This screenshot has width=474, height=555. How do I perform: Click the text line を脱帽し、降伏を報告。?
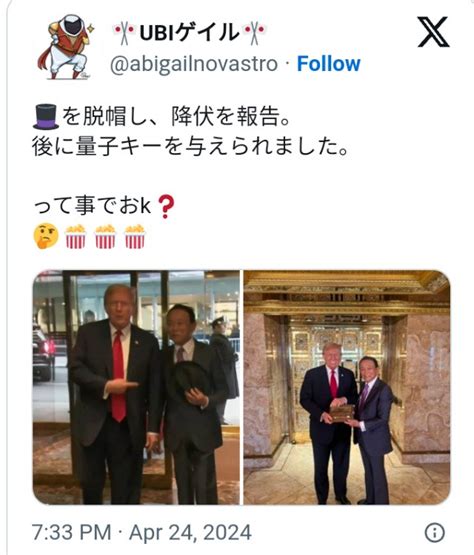click(176, 116)
